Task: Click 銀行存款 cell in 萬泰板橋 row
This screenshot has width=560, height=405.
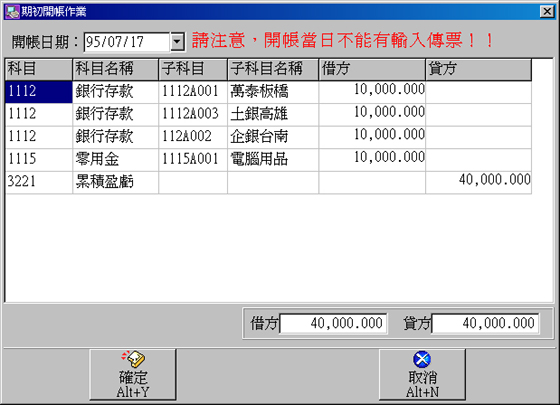Action: [x=115, y=92]
